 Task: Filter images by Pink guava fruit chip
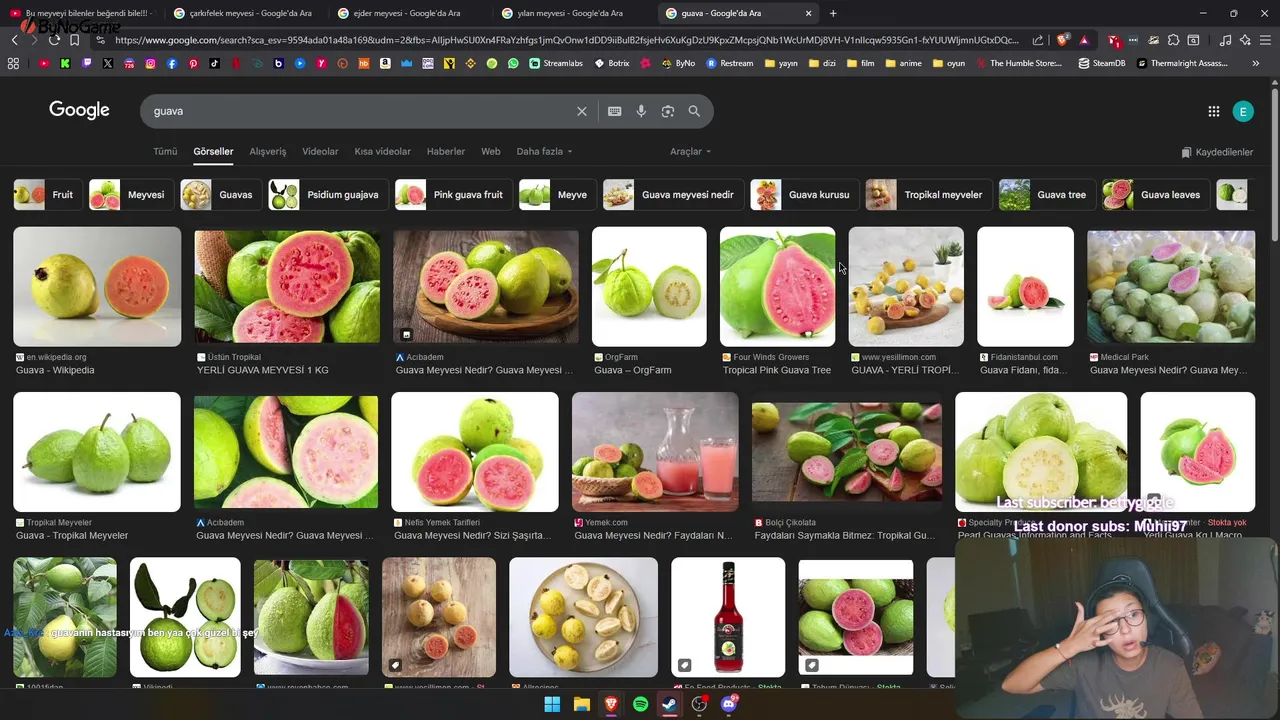(452, 194)
